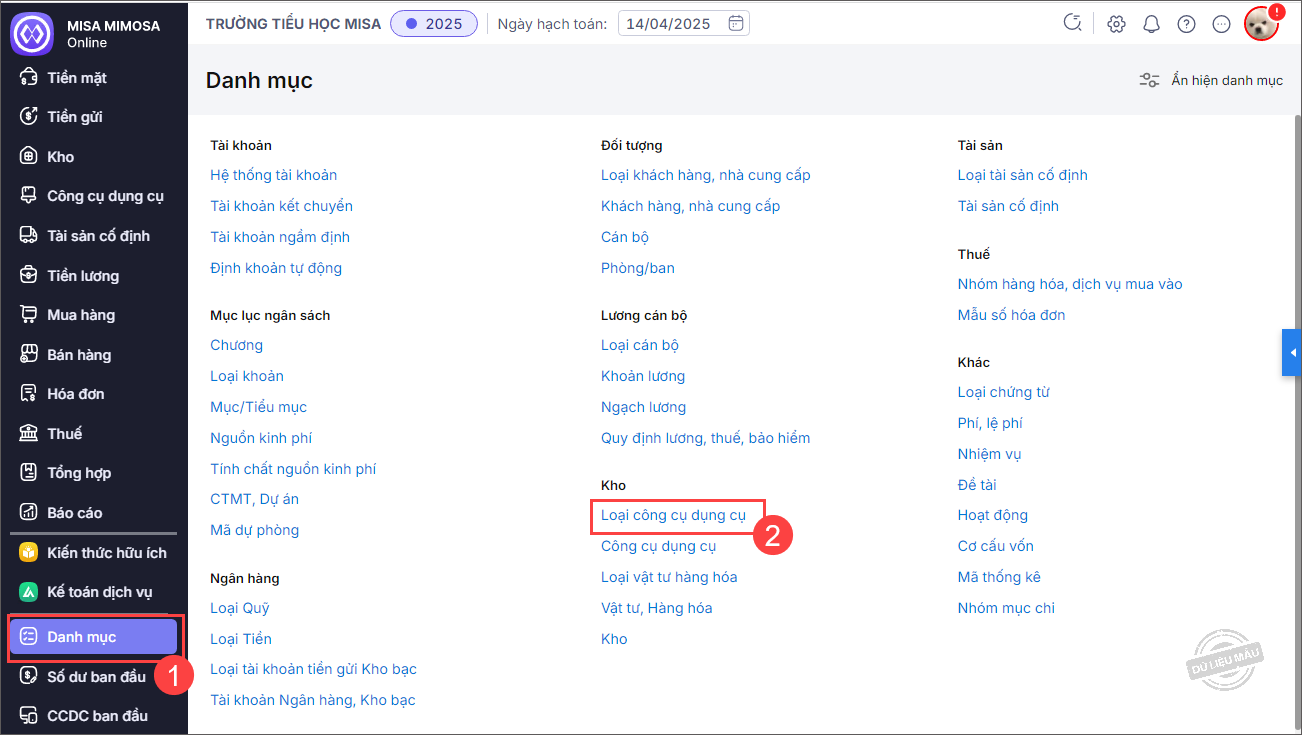Open the Cán bộ link
Screen dimensions: 1302x735
coord(625,237)
